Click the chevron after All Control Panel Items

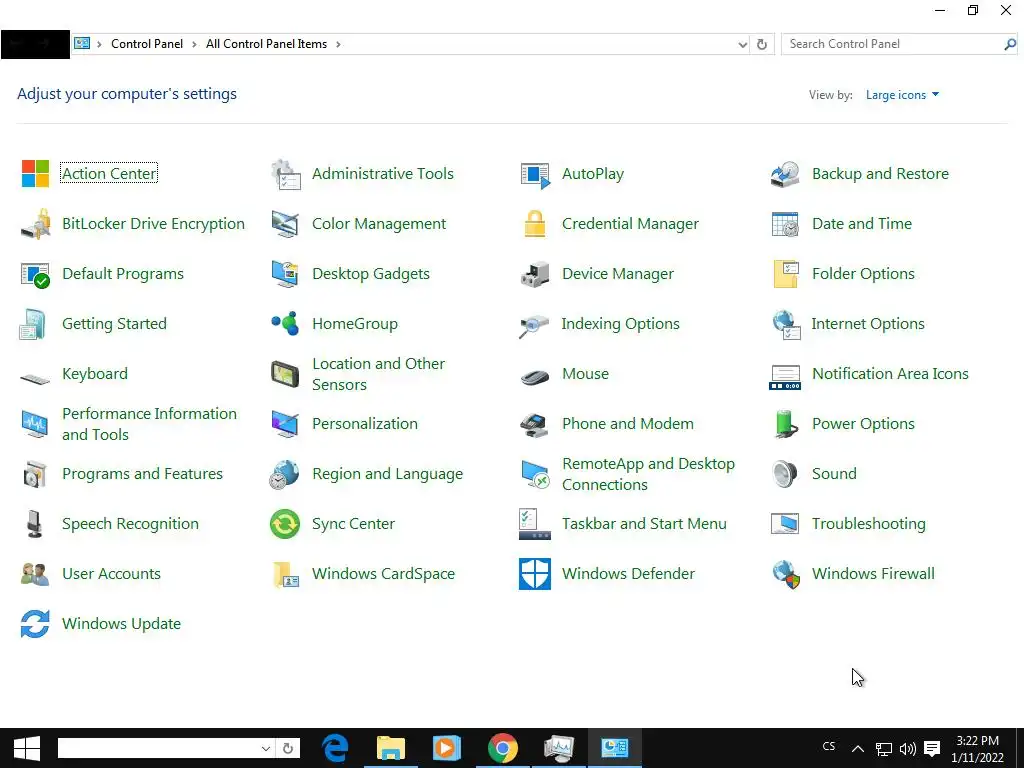[338, 44]
